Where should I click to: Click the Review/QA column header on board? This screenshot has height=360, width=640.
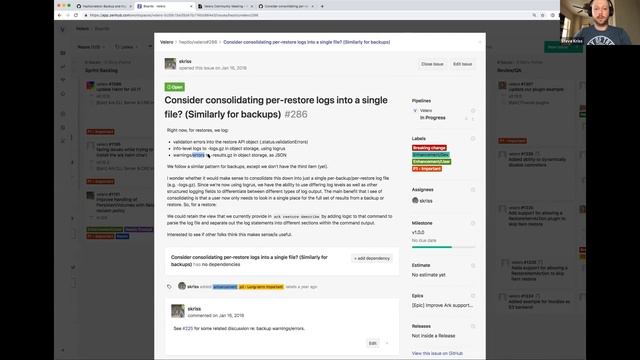(509, 70)
